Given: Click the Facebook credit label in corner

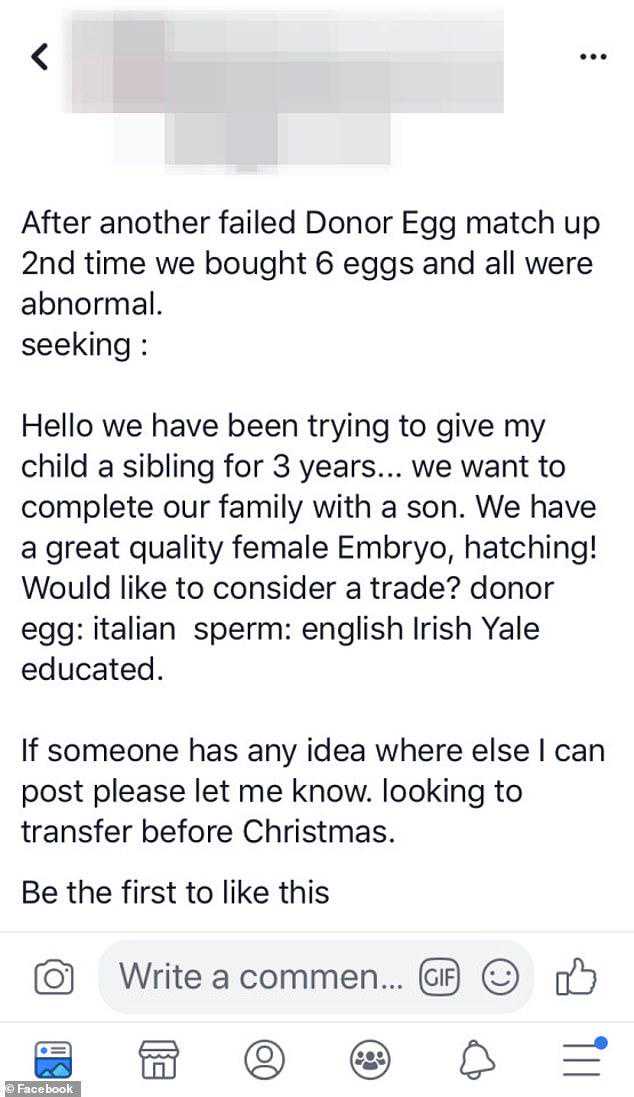Looking at the screenshot, I should pos(40,1088).
